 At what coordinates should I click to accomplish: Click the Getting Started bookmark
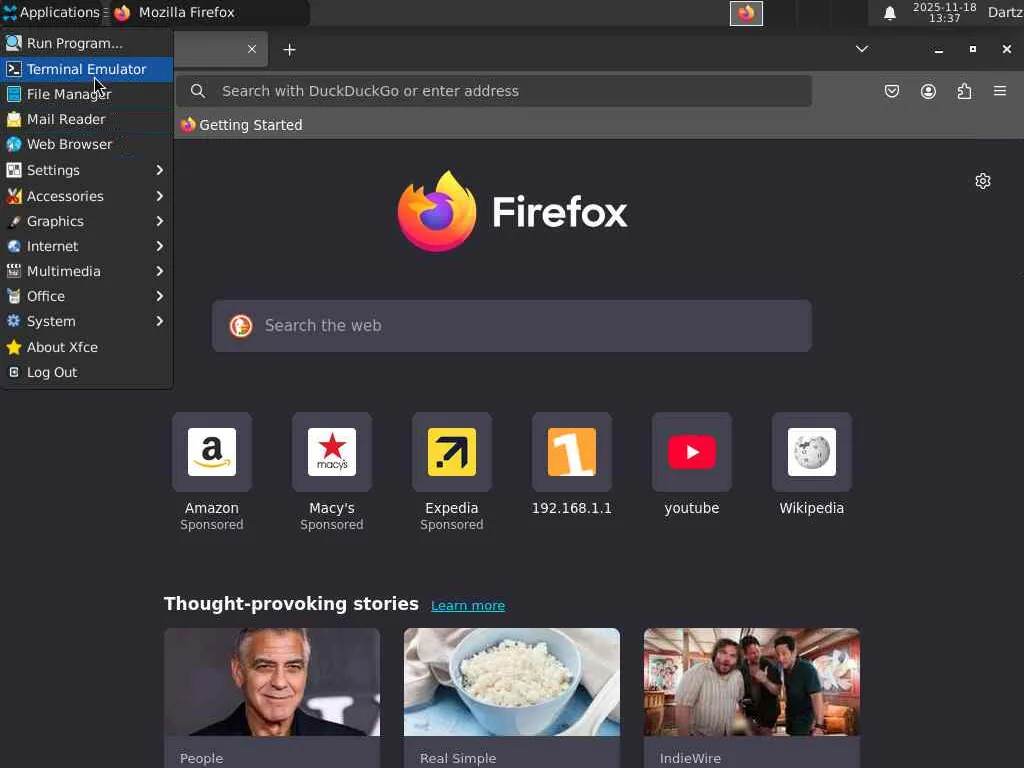pos(242,125)
